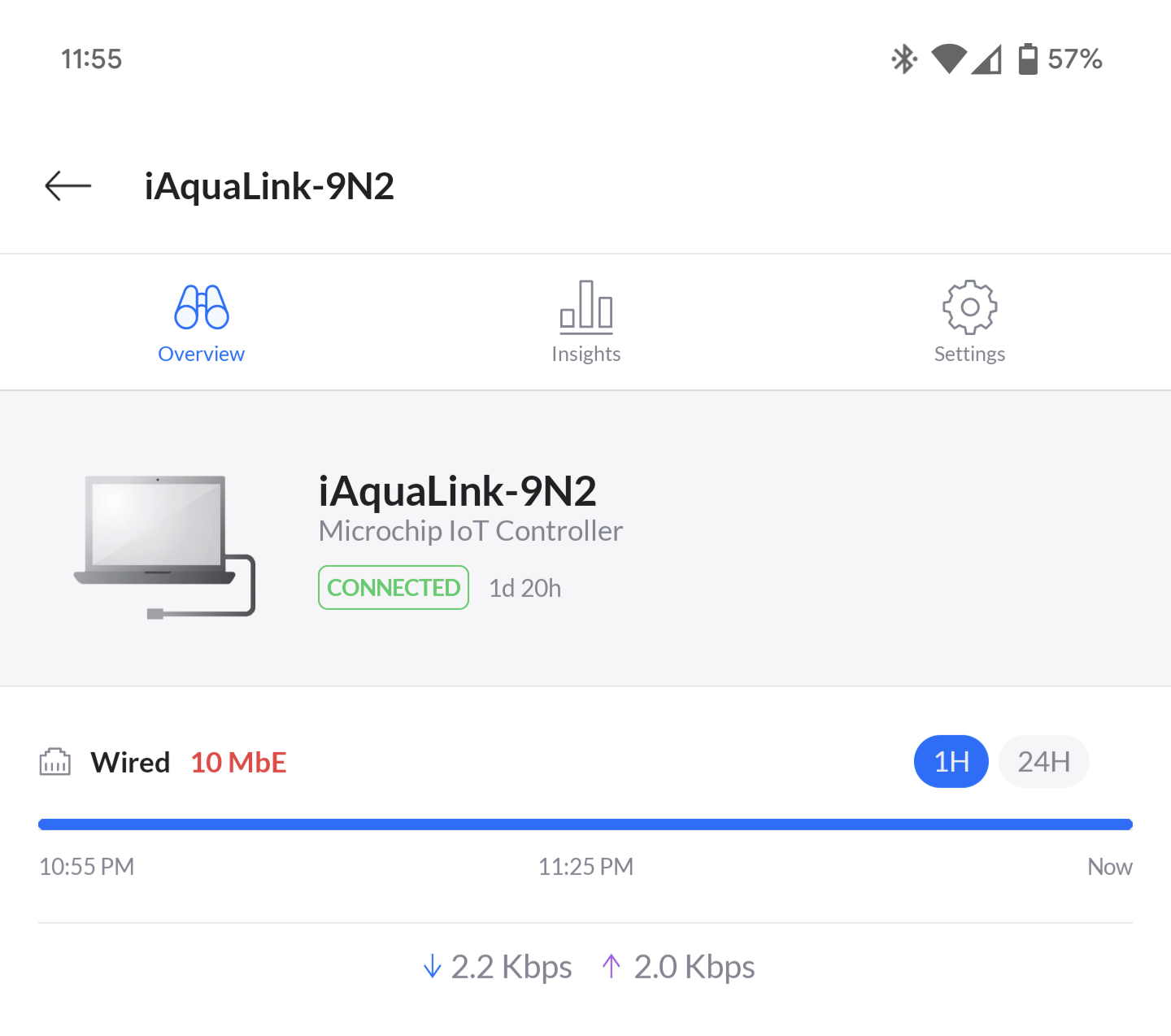1171x1036 pixels.
Task: Tap the 11:25 PM timeline marker
Action: click(585, 867)
